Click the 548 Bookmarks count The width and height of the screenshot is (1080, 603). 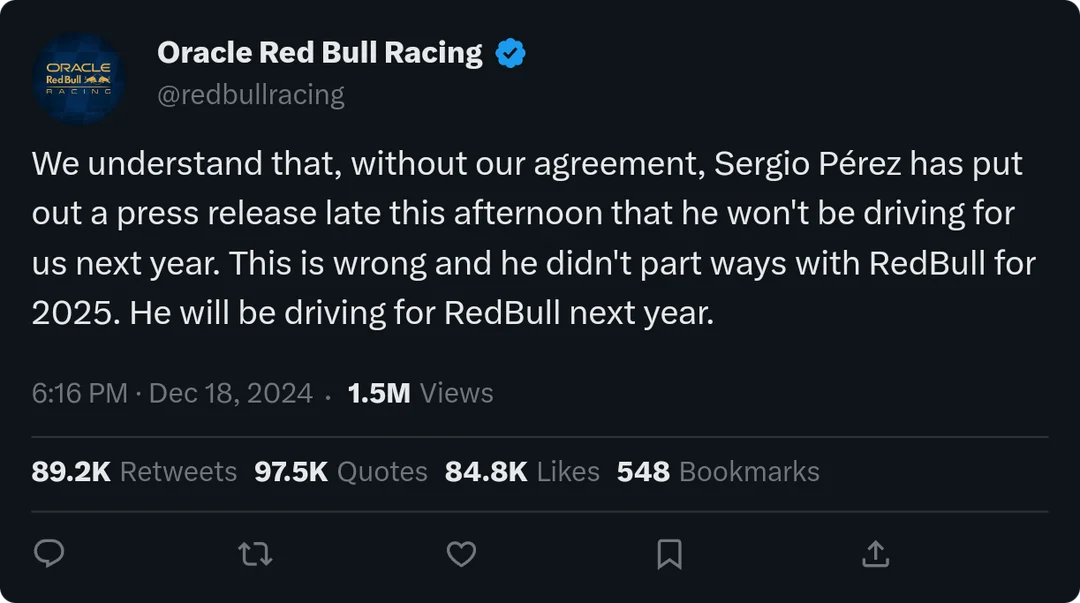(718, 472)
